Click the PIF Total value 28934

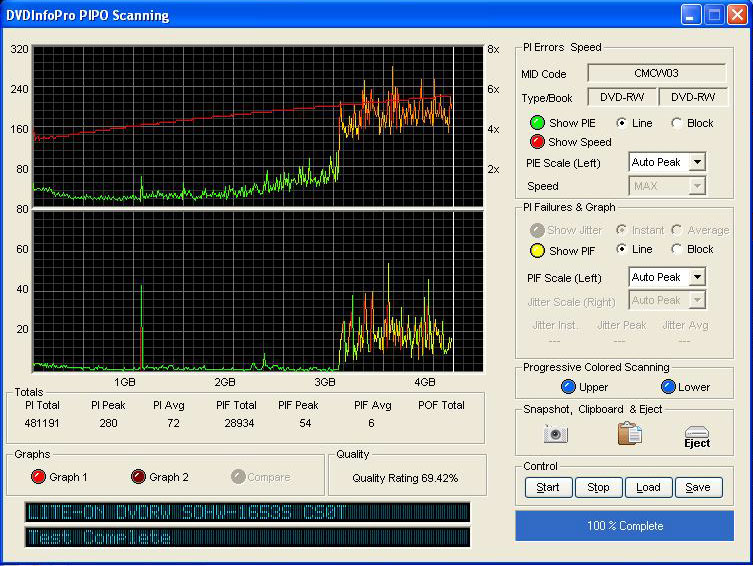click(239, 423)
